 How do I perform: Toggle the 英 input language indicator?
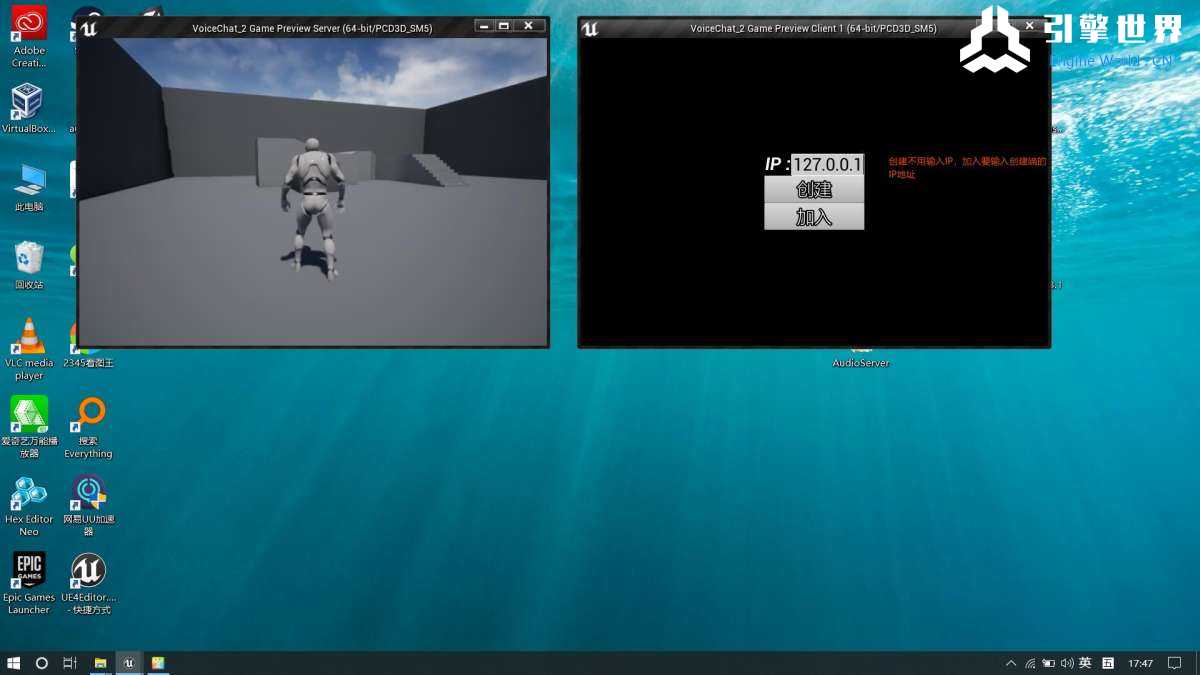tap(1085, 663)
